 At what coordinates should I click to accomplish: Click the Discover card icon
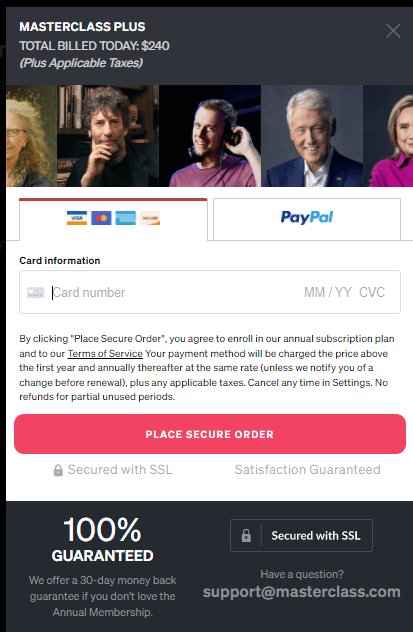(150, 218)
